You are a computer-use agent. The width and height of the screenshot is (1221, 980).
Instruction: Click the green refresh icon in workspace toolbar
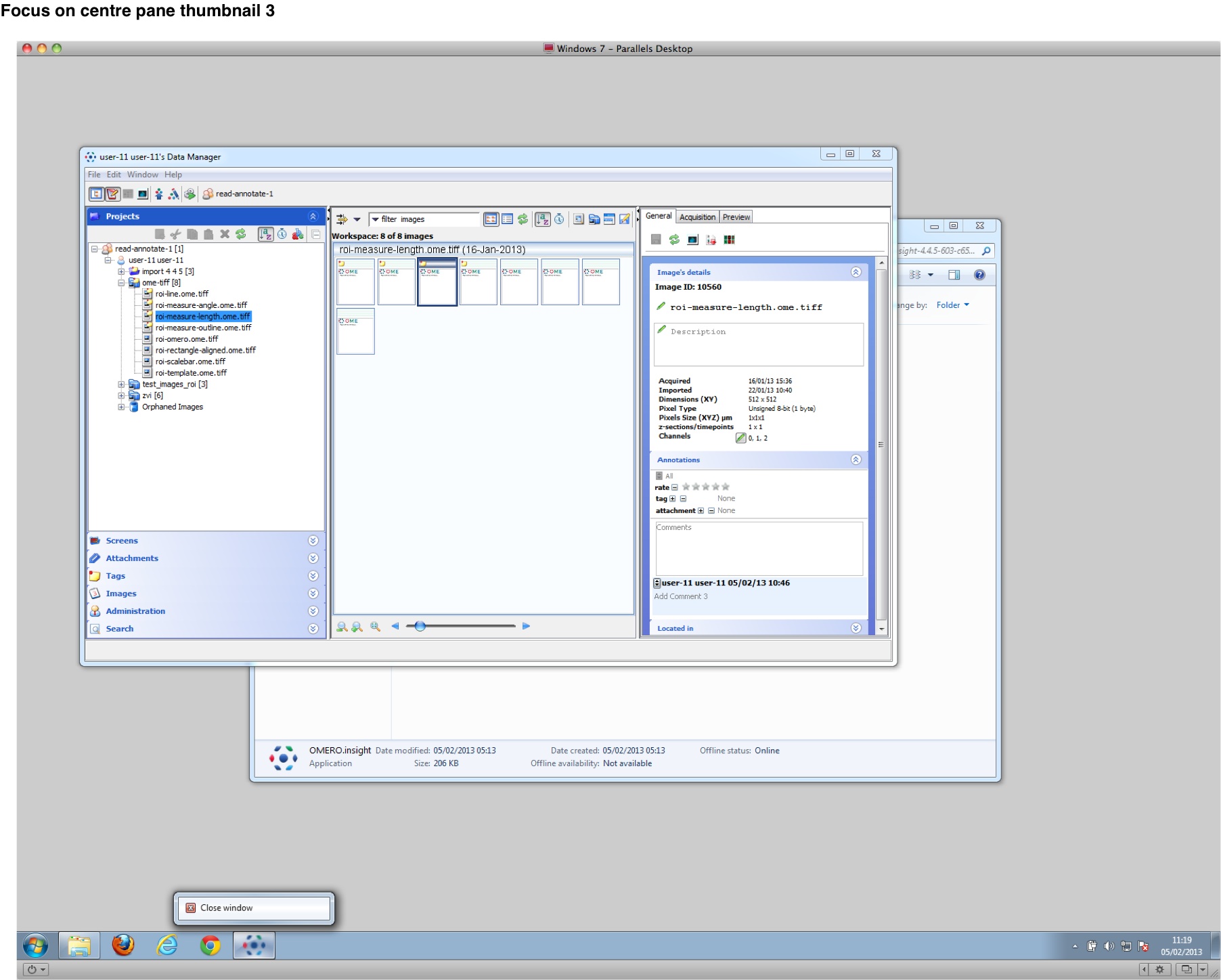tap(523, 219)
